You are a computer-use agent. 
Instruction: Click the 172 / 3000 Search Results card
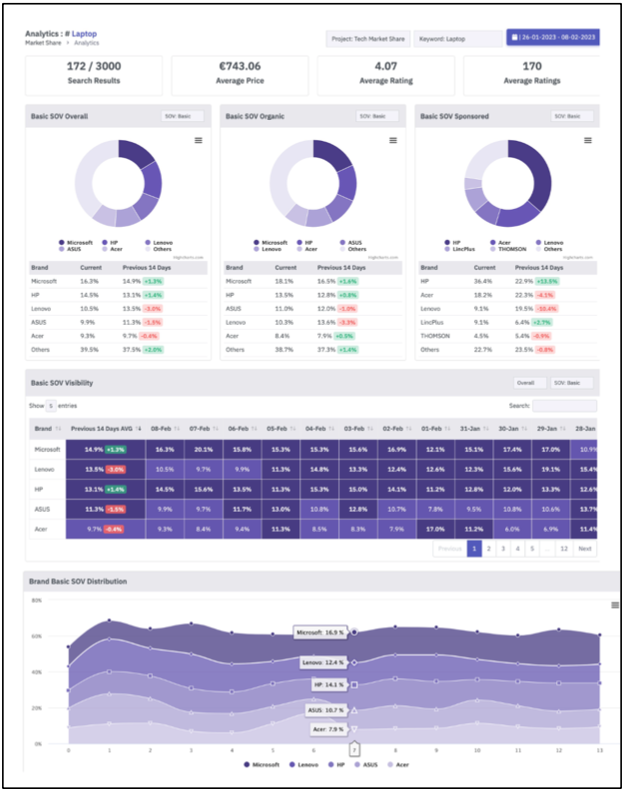94,75
